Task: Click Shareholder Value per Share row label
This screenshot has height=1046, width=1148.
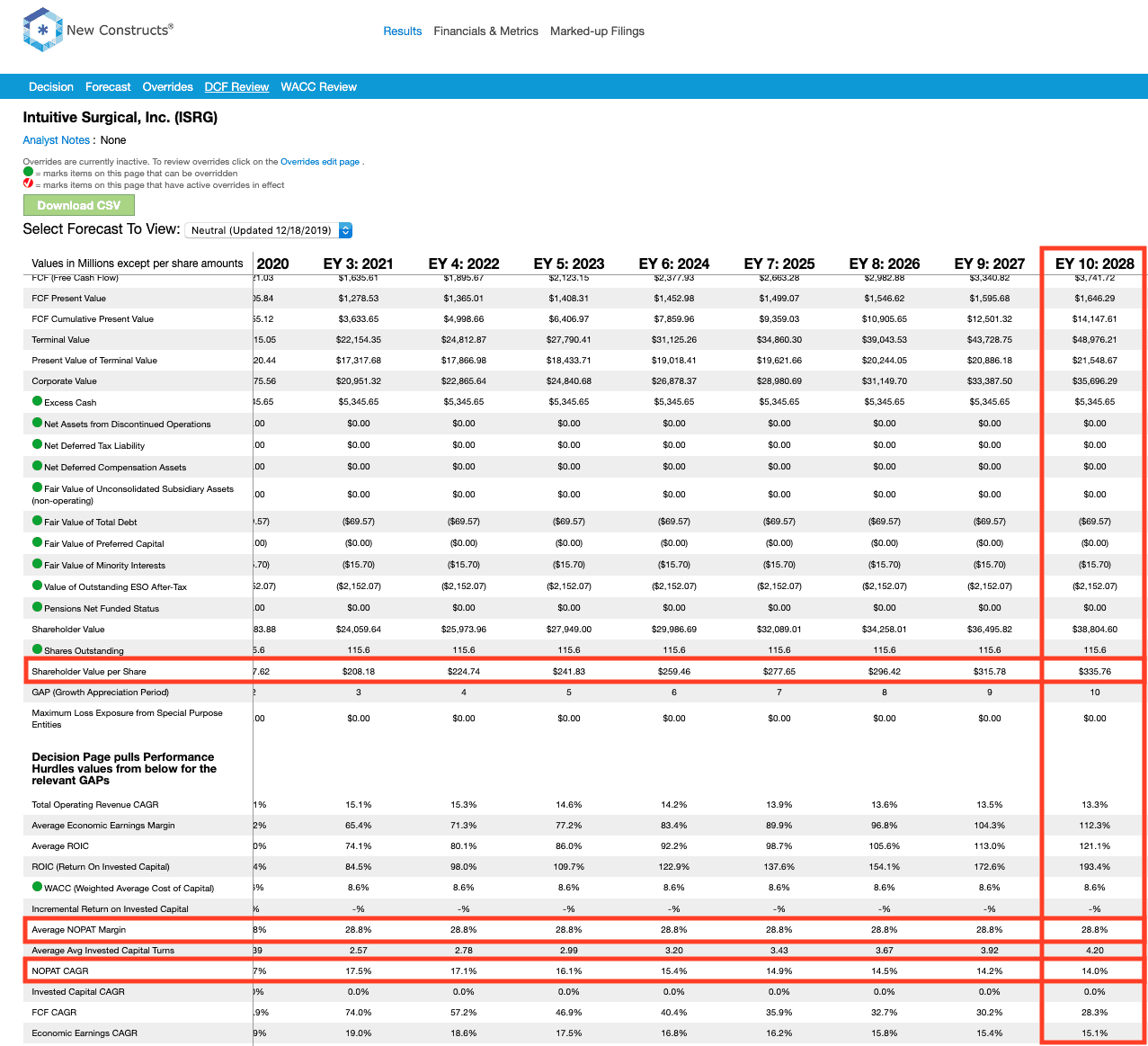Action: (89, 672)
